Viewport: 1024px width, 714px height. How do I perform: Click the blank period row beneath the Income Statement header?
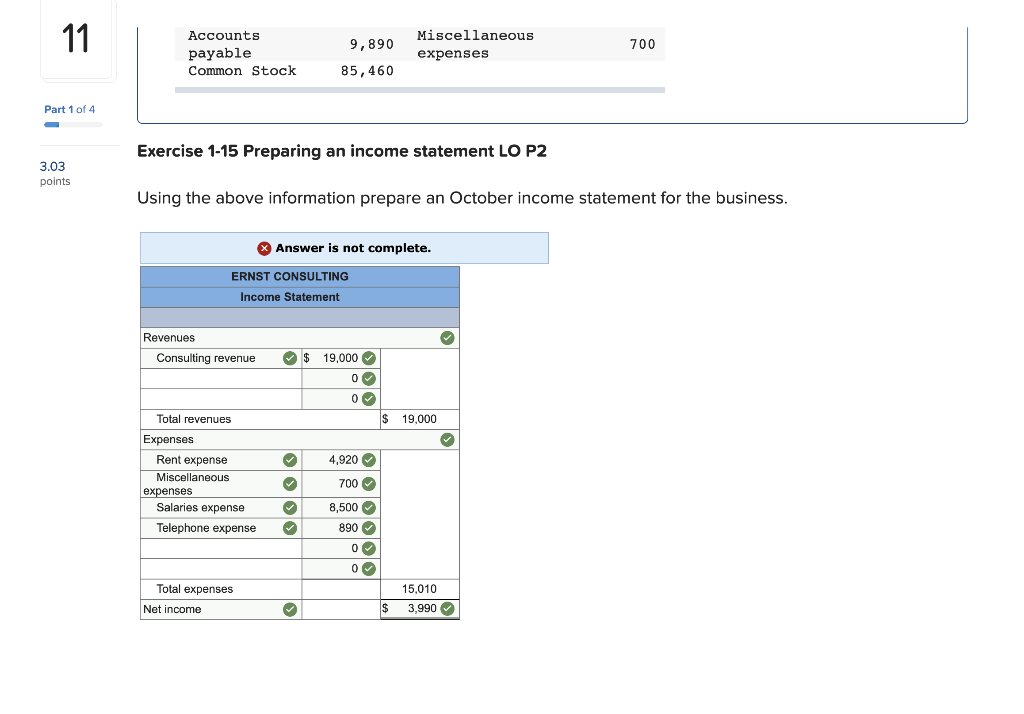tap(300, 317)
